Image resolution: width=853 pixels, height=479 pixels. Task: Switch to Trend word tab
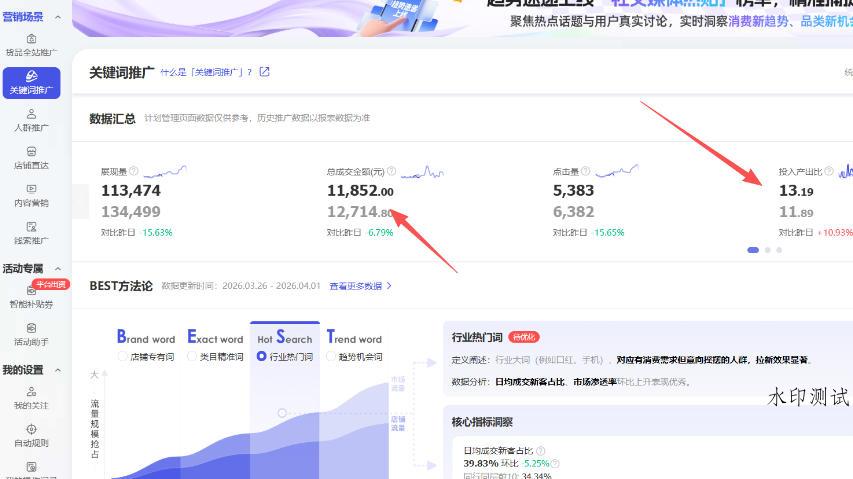(x=354, y=337)
